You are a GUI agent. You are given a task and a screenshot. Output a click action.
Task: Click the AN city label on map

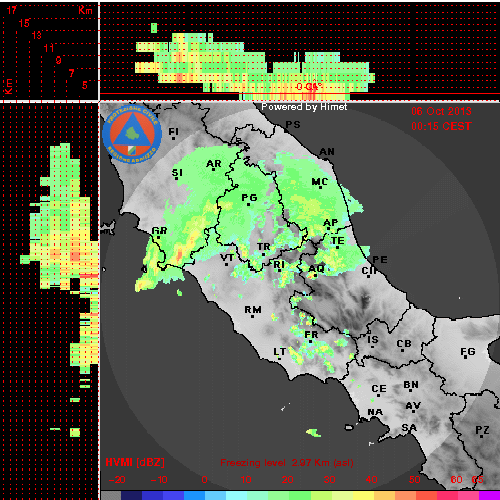click(x=327, y=152)
